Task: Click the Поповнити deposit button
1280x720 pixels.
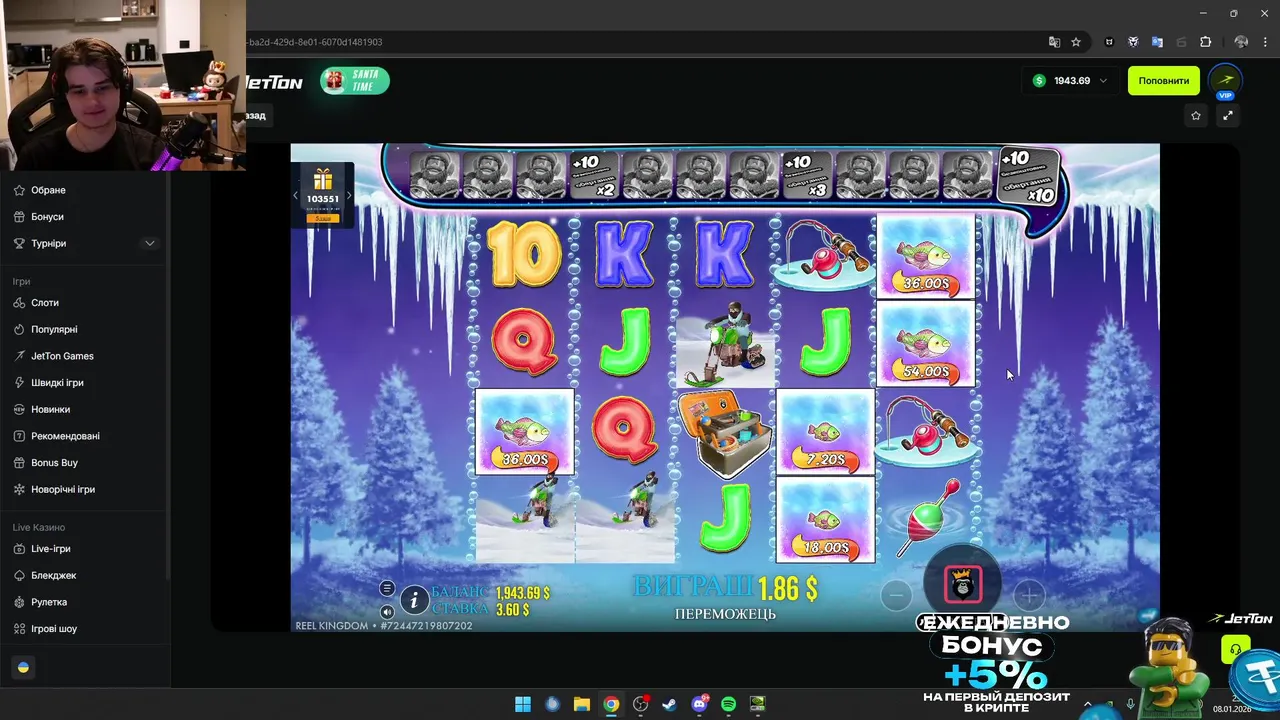Action: click(1163, 81)
